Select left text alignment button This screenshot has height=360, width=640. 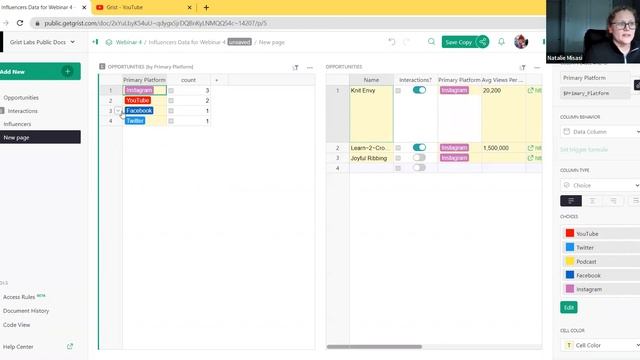(x=571, y=200)
